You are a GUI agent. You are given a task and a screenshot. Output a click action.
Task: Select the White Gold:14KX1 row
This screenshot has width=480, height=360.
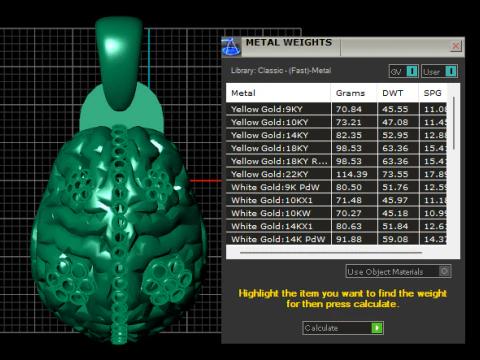(x=336, y=226)
